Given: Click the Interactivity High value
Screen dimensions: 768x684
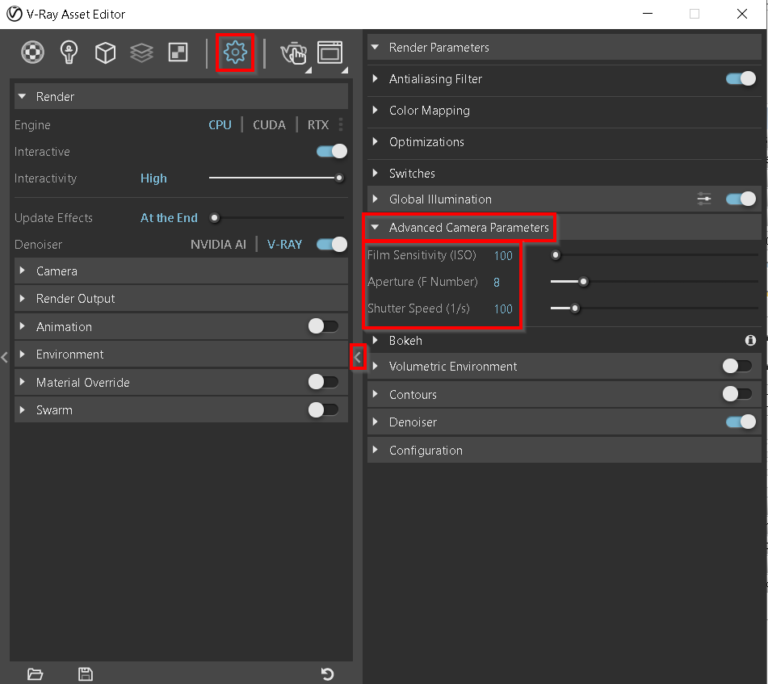Looking at the screenshot, I should 153,178.
